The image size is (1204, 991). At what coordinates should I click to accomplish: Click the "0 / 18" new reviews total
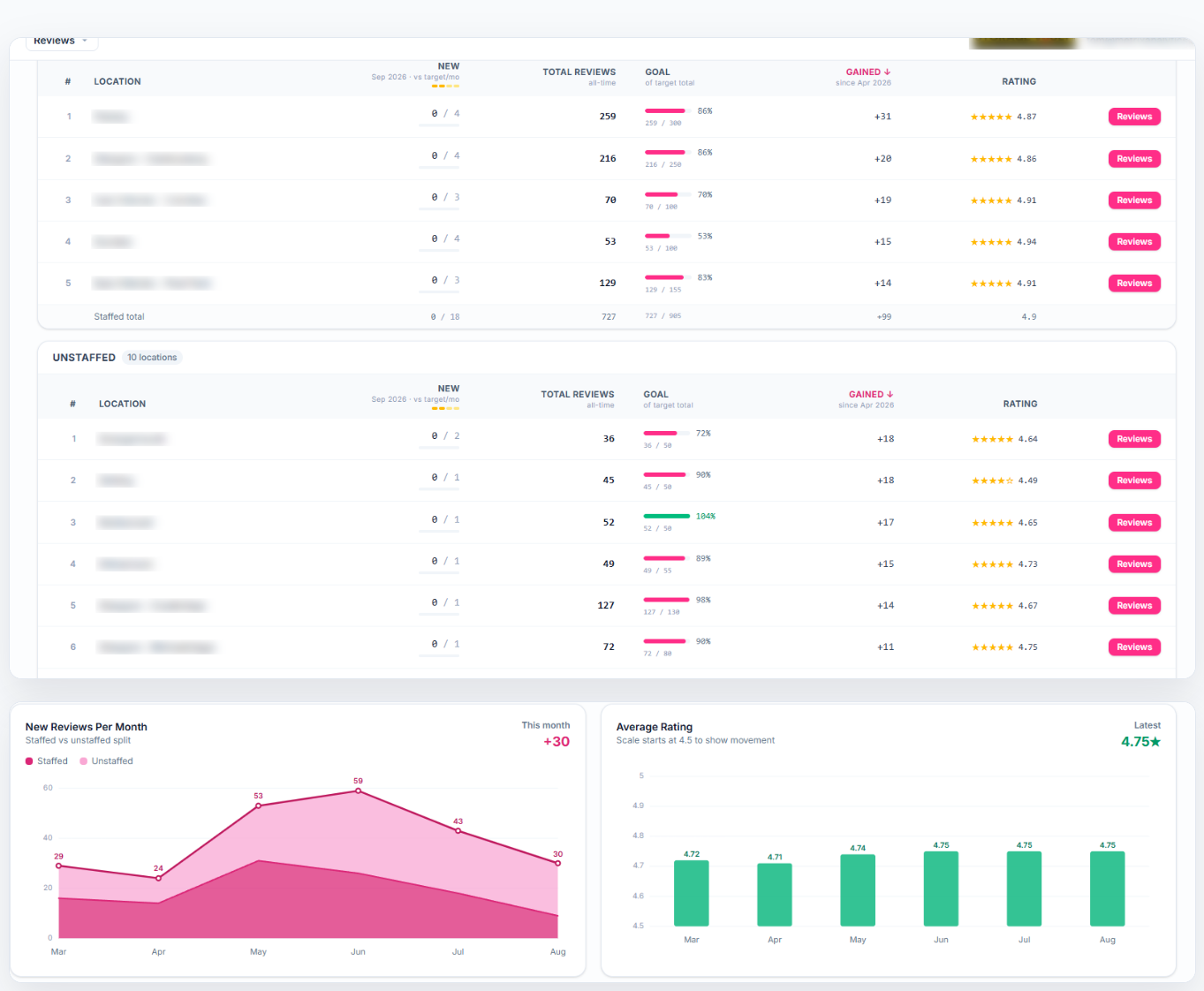click(x=445, y=316)
